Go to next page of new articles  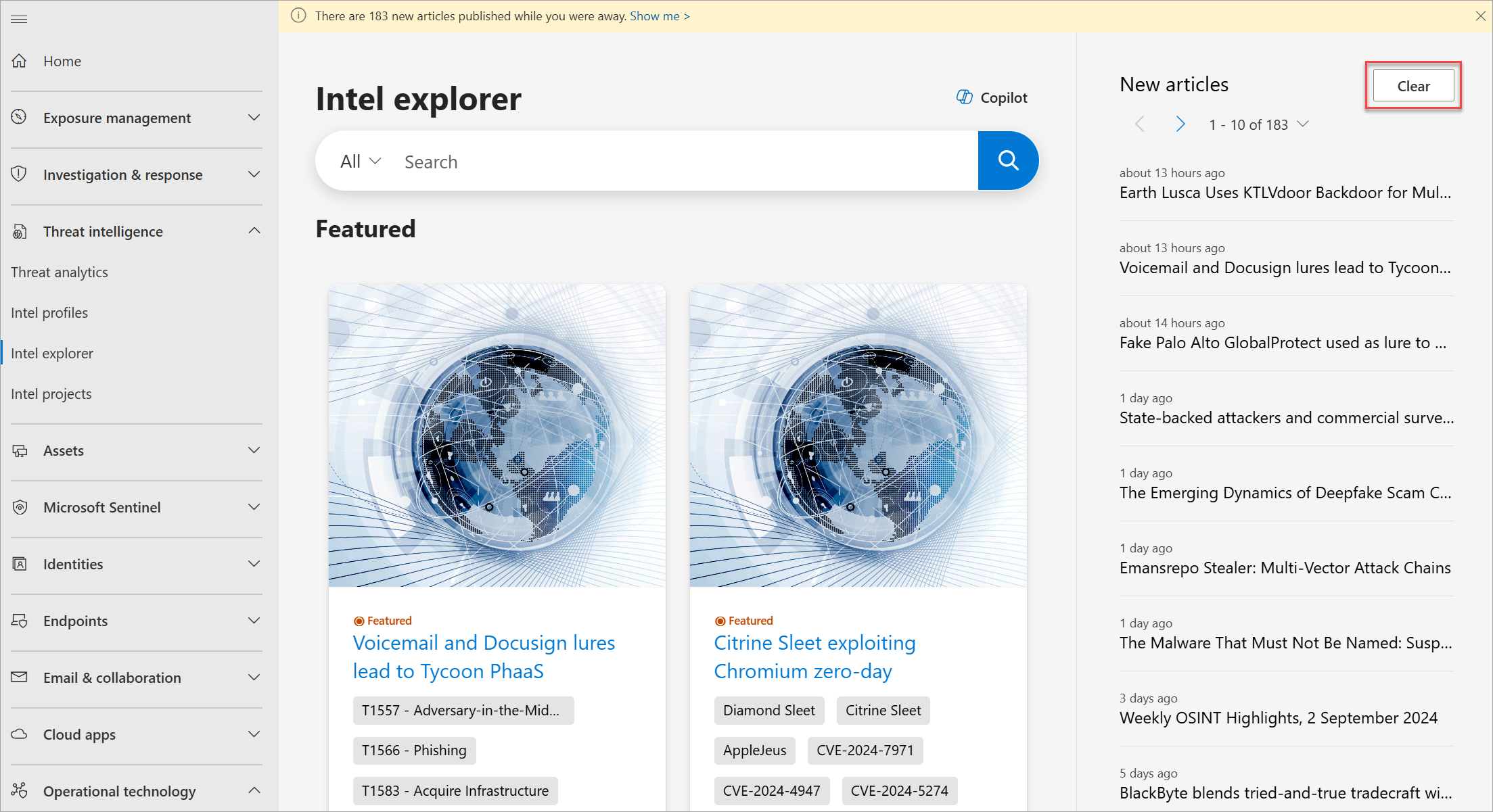[x=1180, y=124]
